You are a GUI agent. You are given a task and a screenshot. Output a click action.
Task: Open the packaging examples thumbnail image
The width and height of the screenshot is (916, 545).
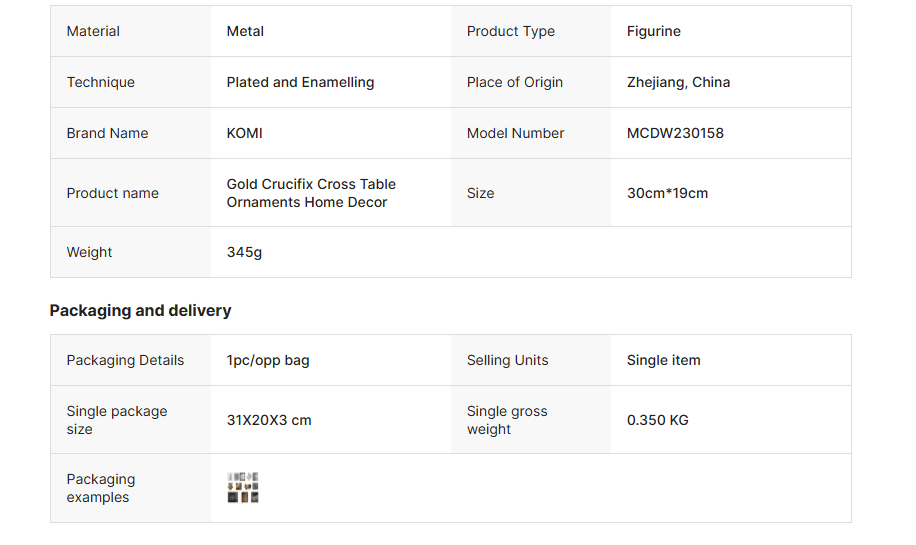243,487
